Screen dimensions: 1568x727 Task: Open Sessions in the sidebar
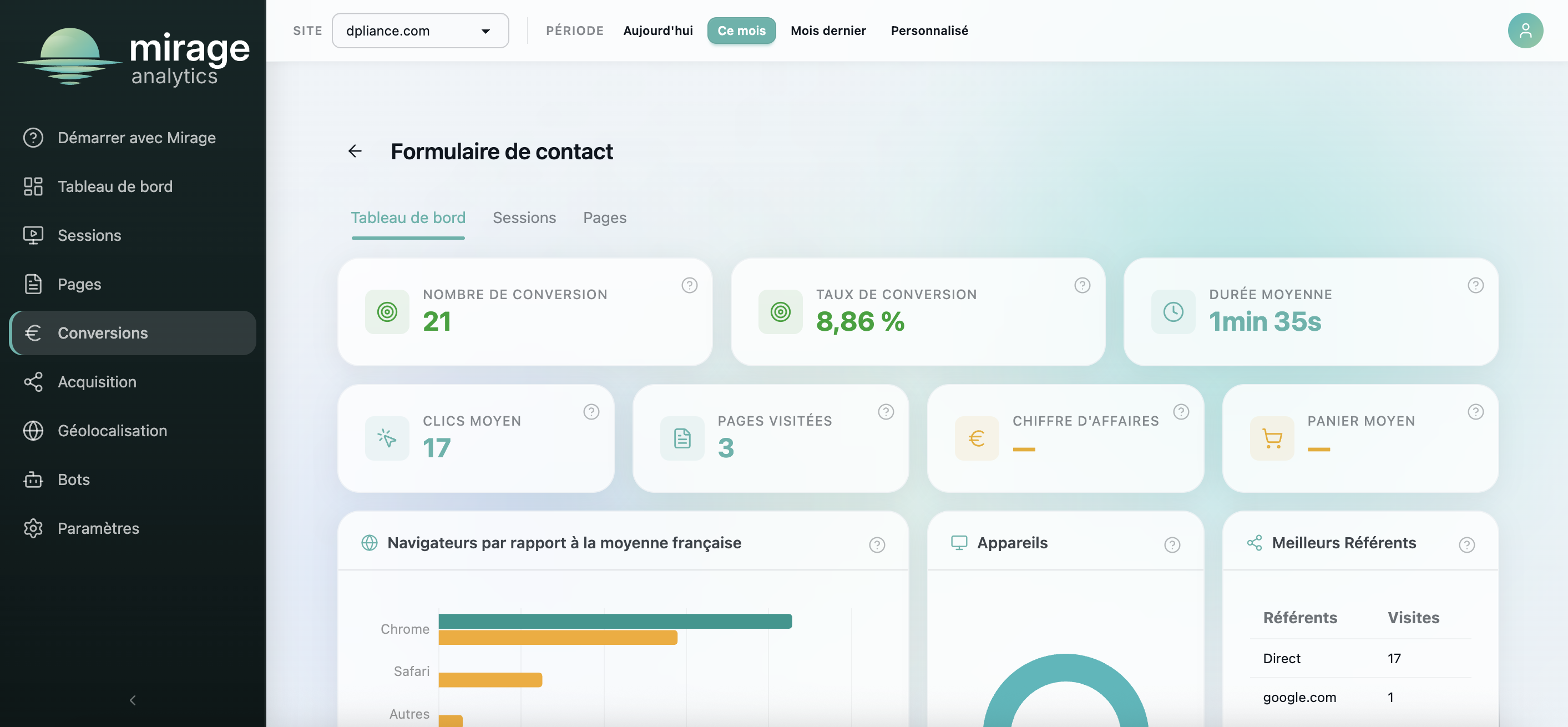(x=133, y=235)
